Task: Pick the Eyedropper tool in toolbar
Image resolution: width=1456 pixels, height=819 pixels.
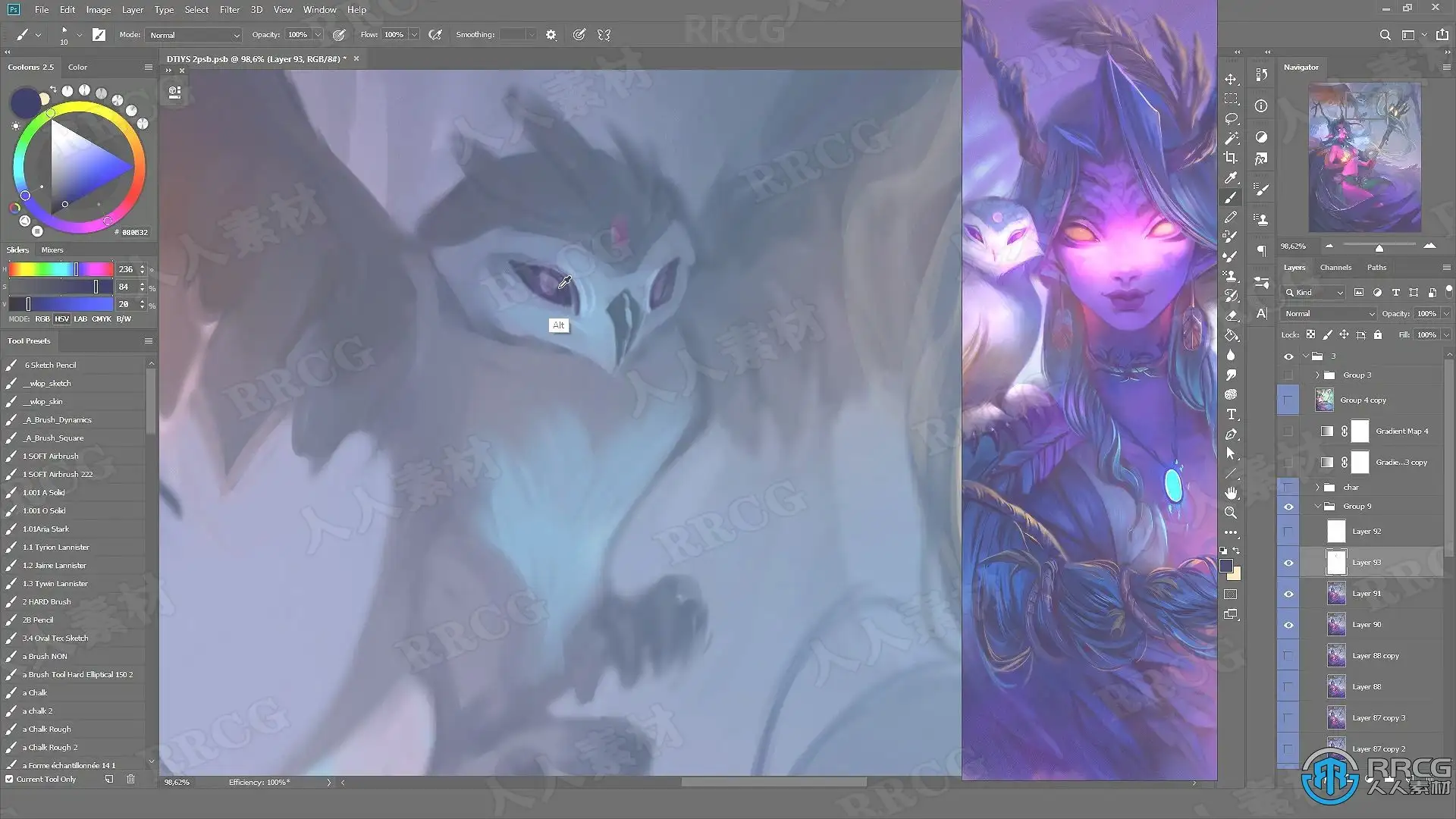Action: pyautogui.click(x=1231, y=177)
